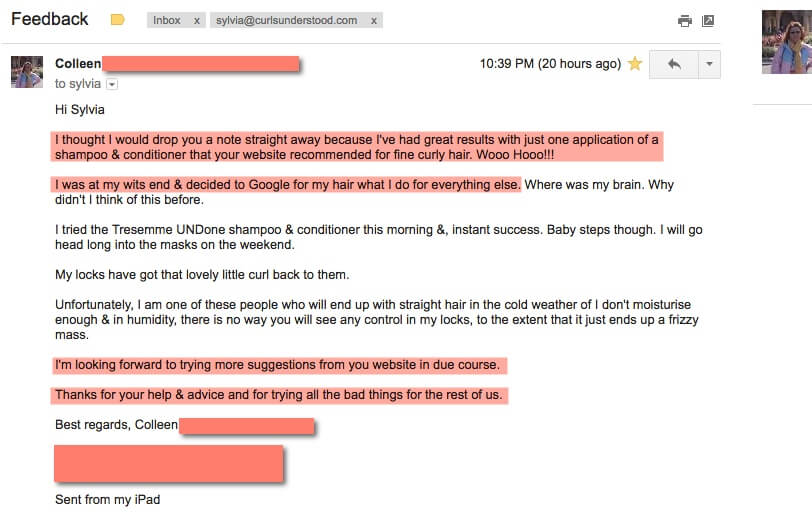Toggle the yellow star on email

635,64
